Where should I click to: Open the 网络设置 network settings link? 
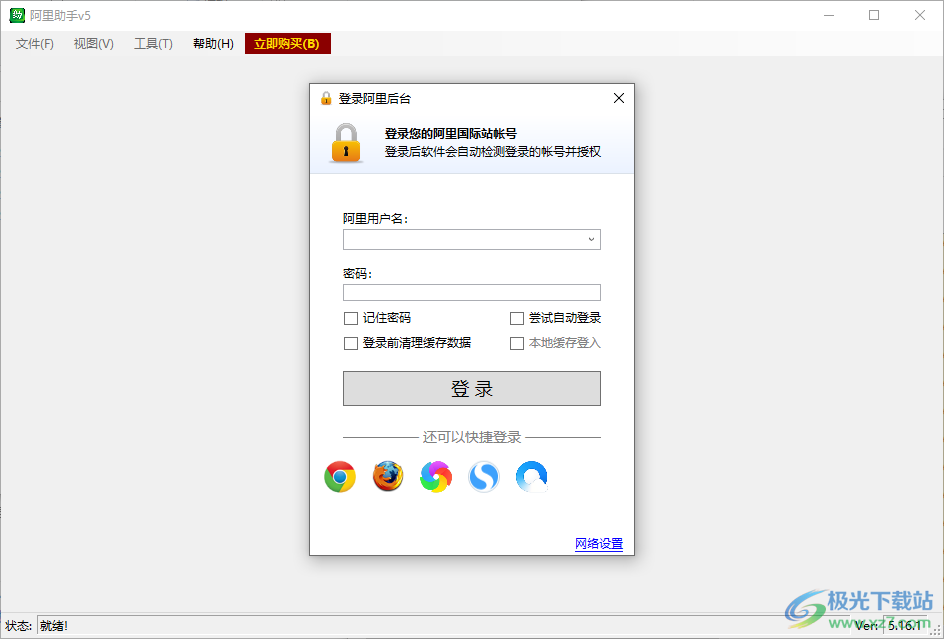click(598, 544)
